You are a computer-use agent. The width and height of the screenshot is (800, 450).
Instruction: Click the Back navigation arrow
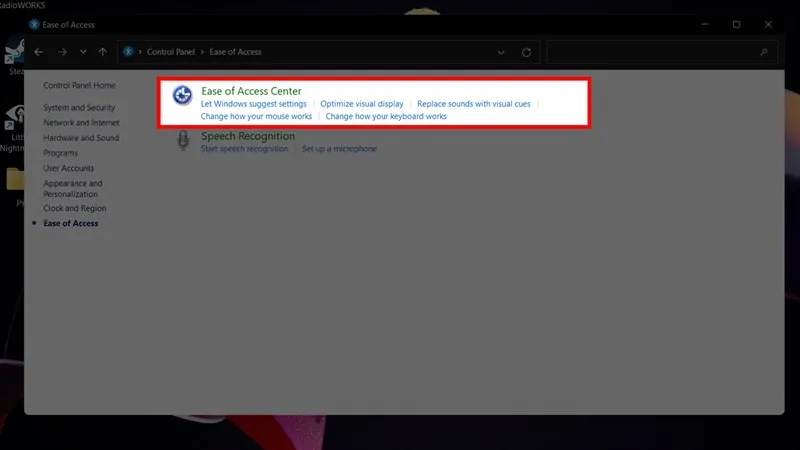click(x=38, y=52)
